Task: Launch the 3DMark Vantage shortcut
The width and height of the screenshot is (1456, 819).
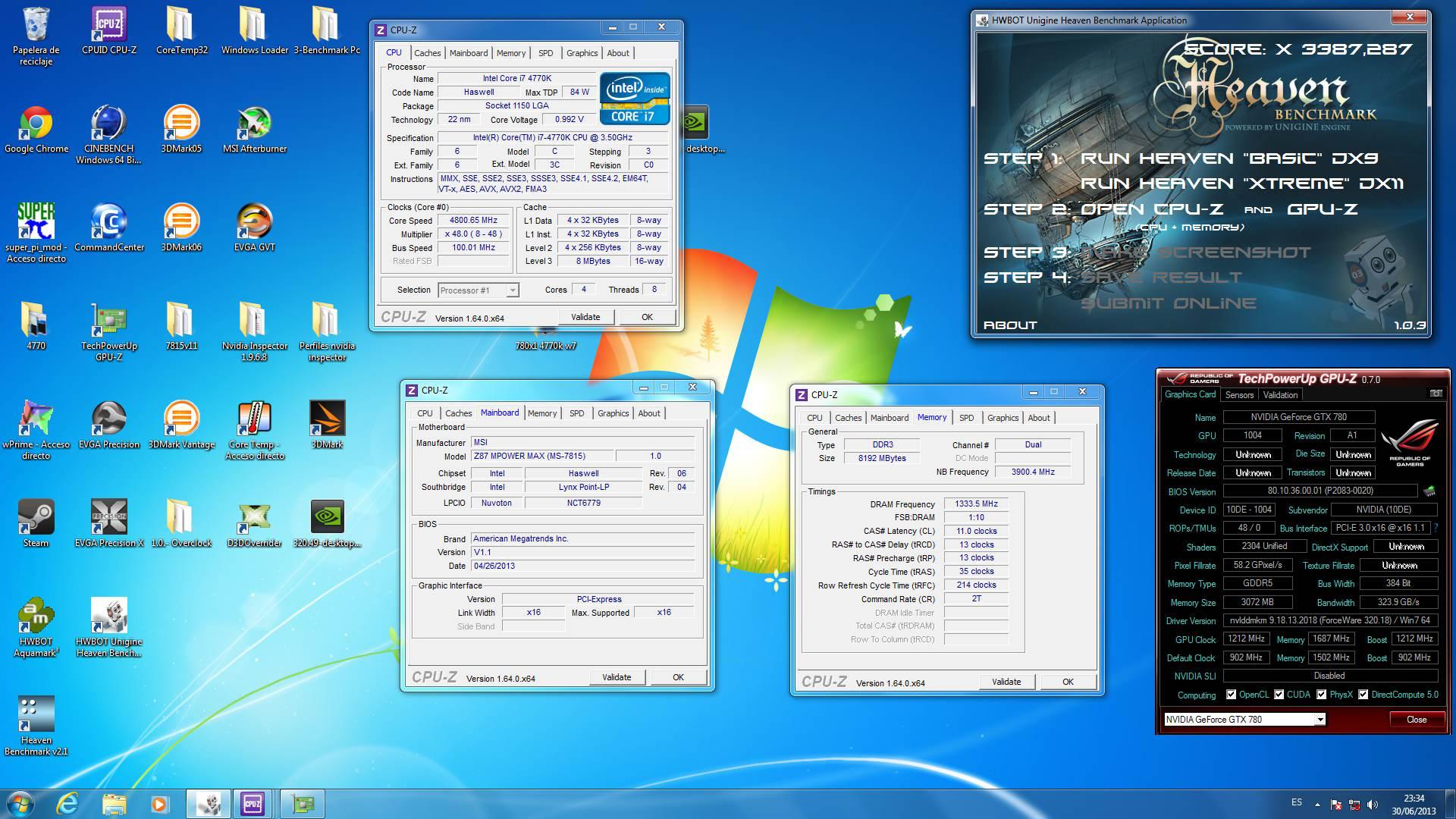Action: tap(181, 425)
